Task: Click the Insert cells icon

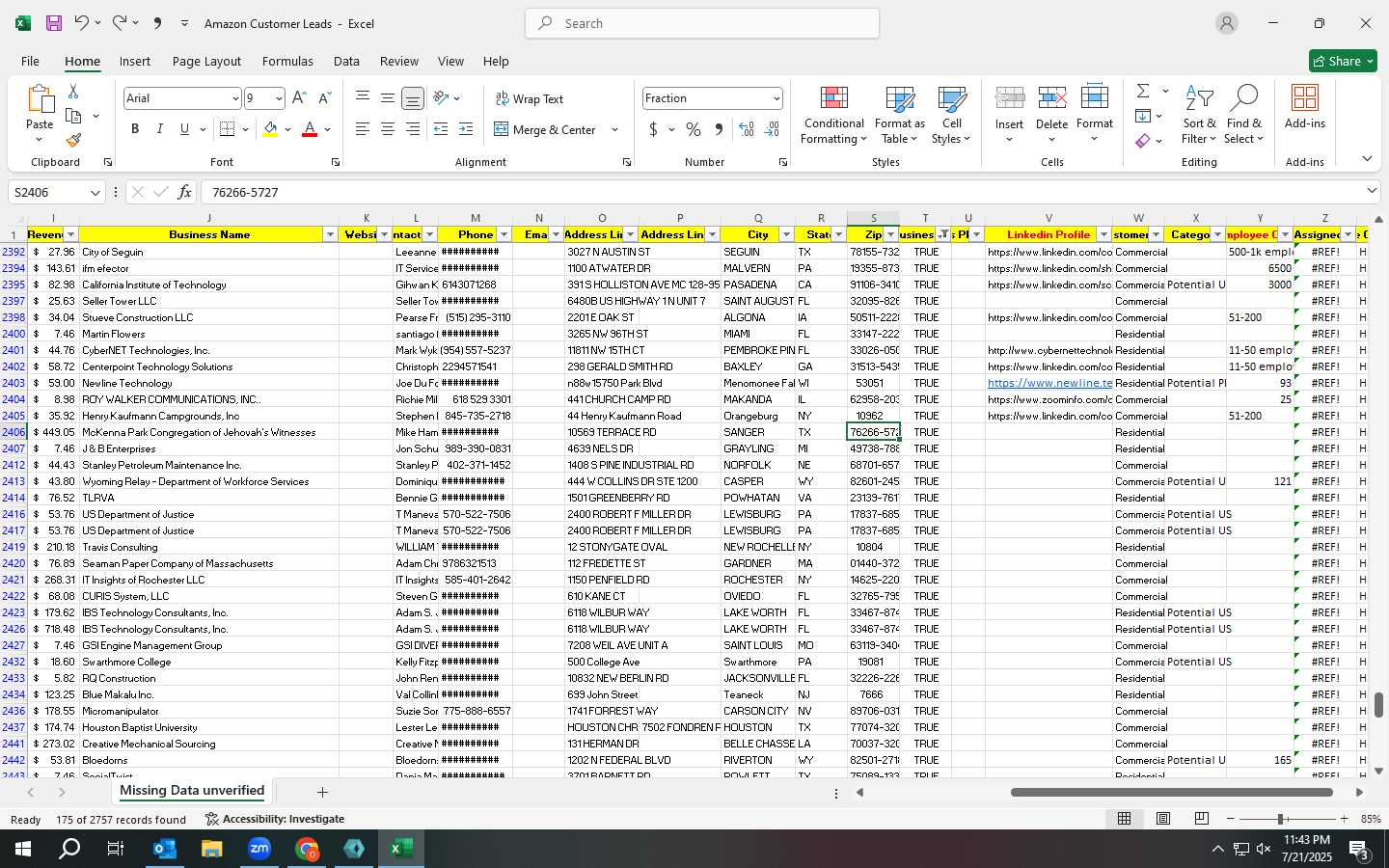Action: click(1009, 98)
